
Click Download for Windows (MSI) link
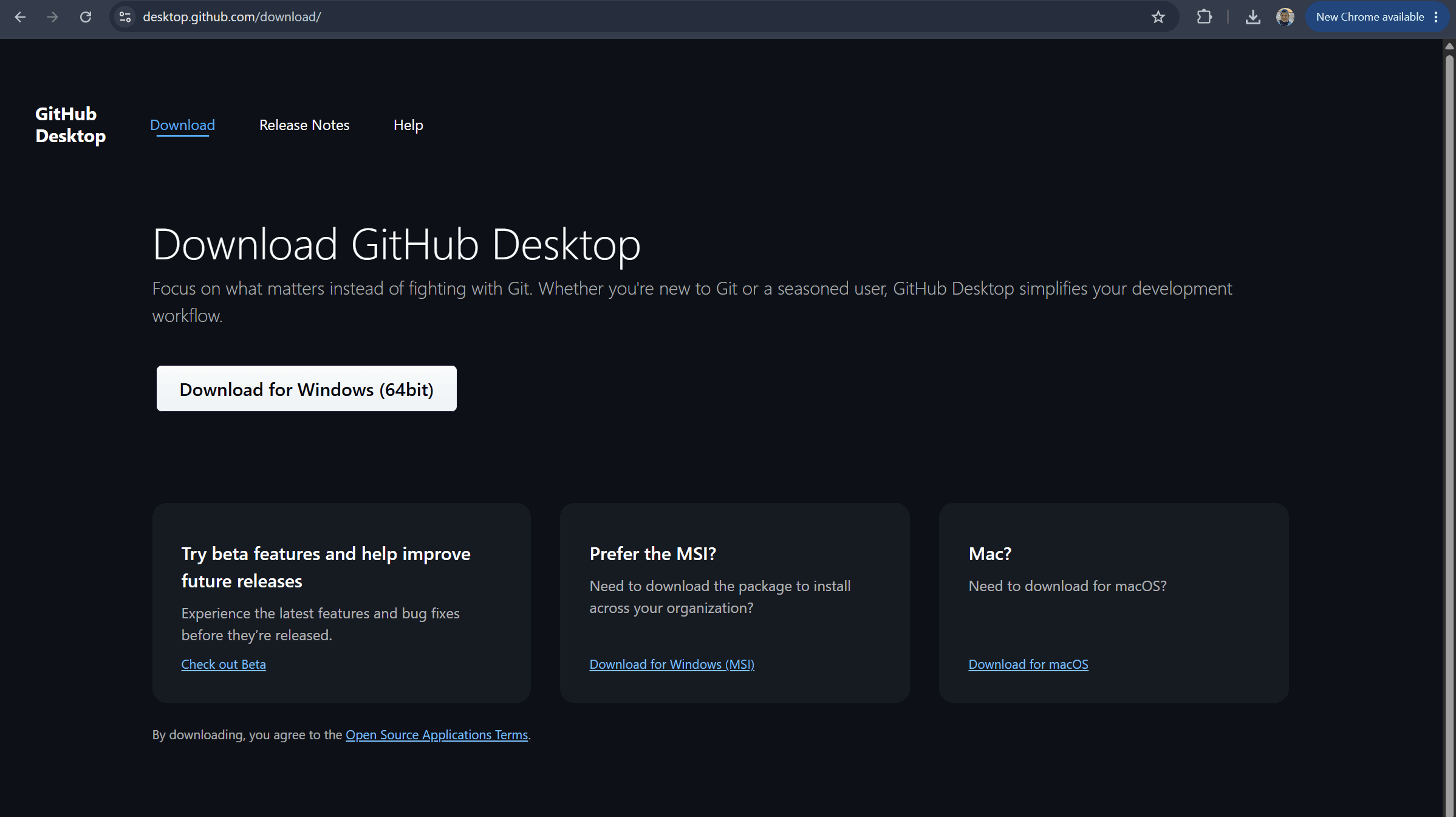[672, 664]
